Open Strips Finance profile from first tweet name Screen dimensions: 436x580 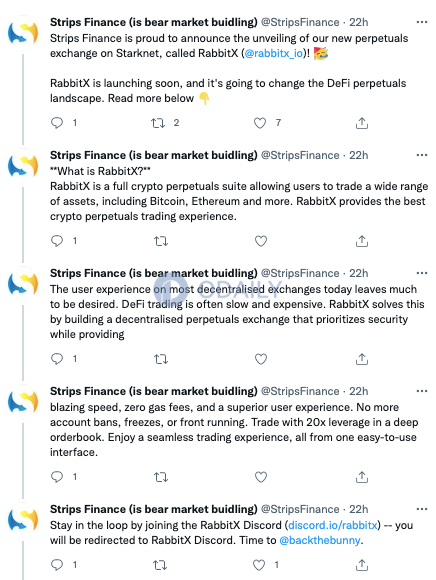[x=153, y=22]
